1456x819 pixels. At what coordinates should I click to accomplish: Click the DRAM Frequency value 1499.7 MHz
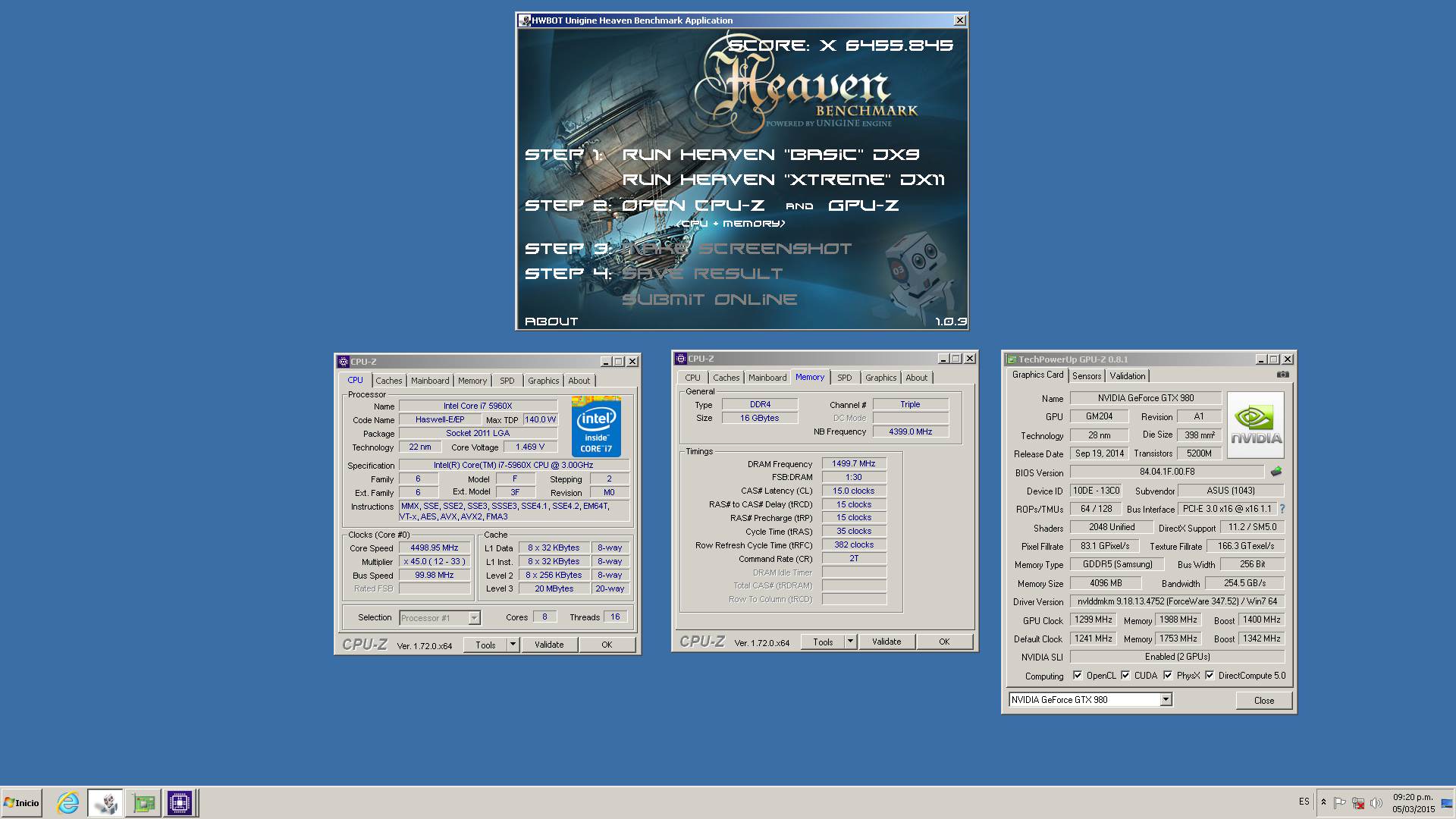854,463
